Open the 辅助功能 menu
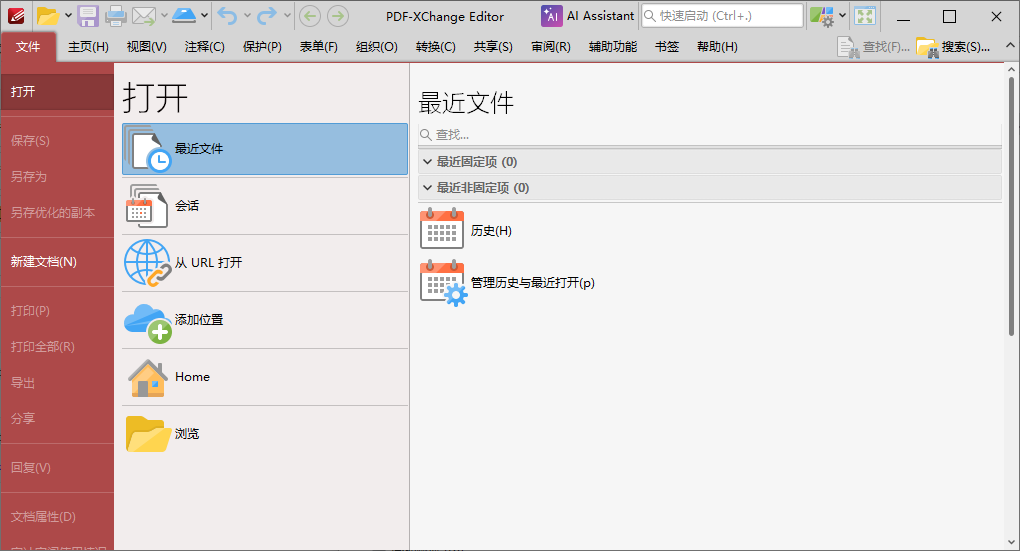The image size is (1020, 551). [613, 47]
